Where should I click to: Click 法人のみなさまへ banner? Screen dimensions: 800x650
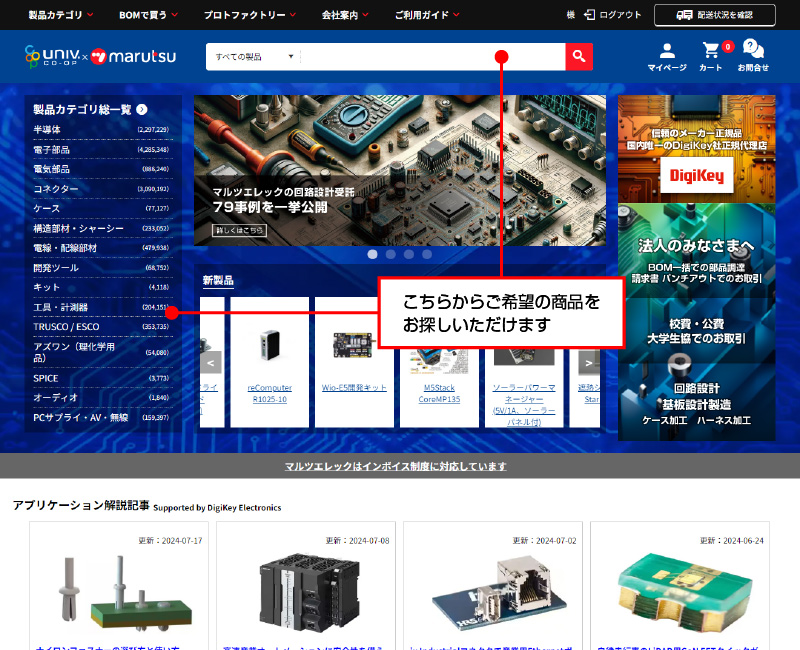(696, 252)
